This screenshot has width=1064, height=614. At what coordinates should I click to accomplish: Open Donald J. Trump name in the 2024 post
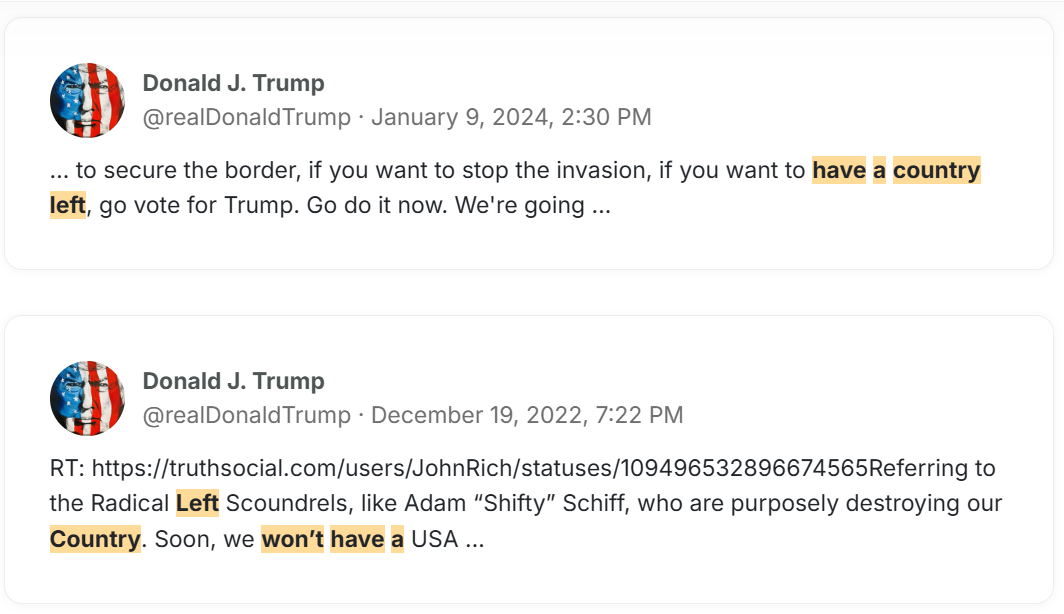tap(233, 83)
